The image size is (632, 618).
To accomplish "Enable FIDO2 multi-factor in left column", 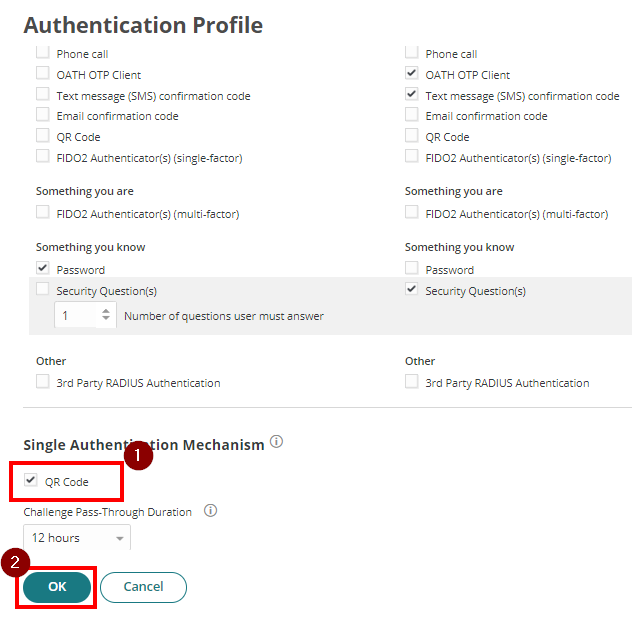I will (43, 212).
